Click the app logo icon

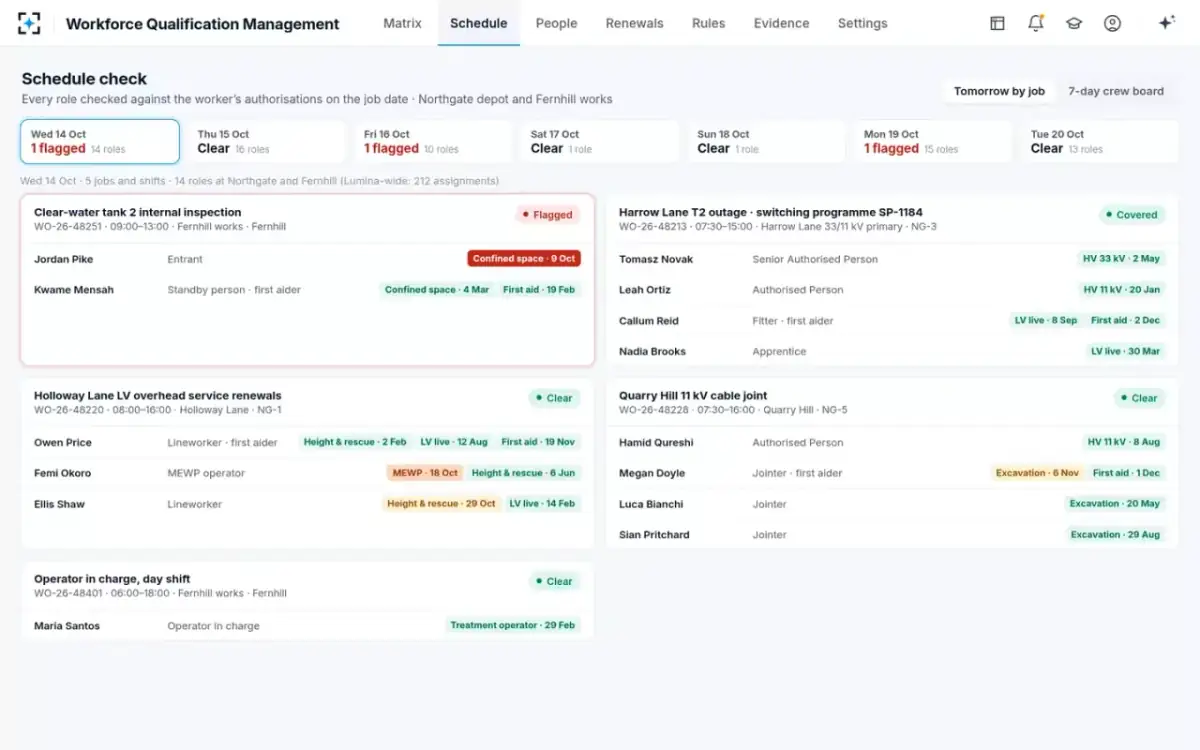pos(30,23)
